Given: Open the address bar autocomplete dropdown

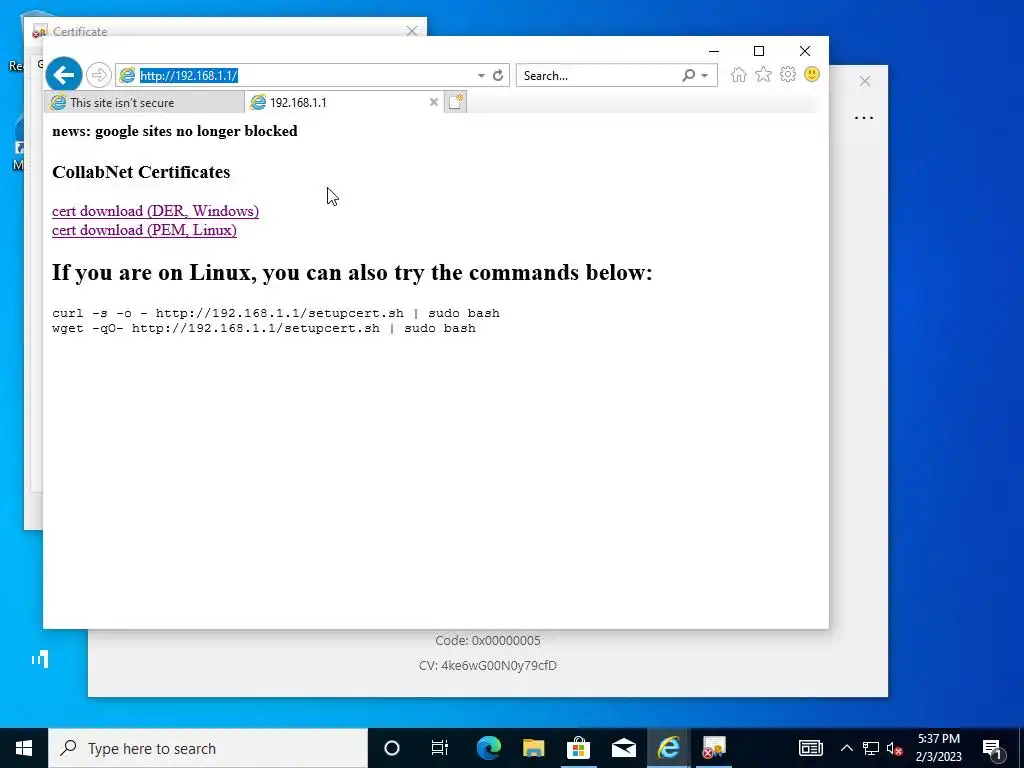Looking at the screenshot, I should point(481,76).
